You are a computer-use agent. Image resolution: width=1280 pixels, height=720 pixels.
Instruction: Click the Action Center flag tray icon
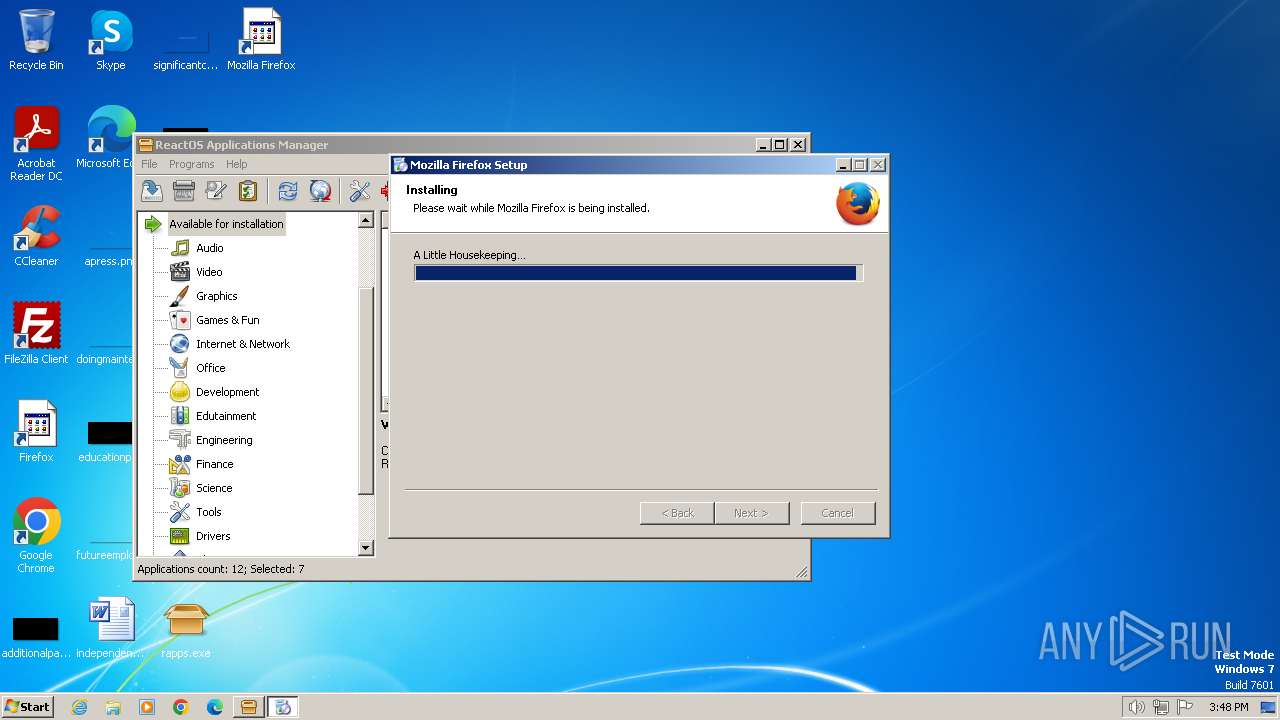[x=1185, y=707]
